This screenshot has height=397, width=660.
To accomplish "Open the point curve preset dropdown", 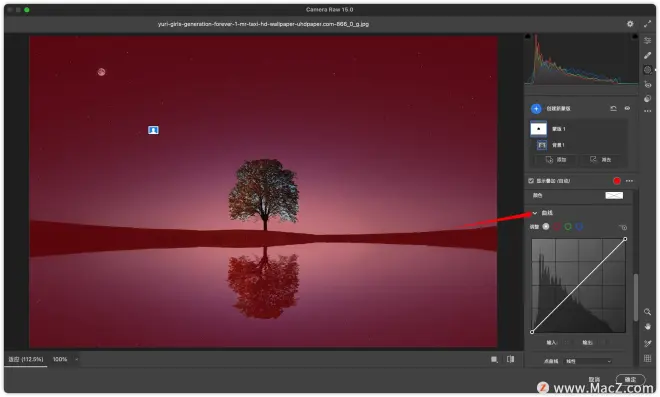I will [588, 361].
